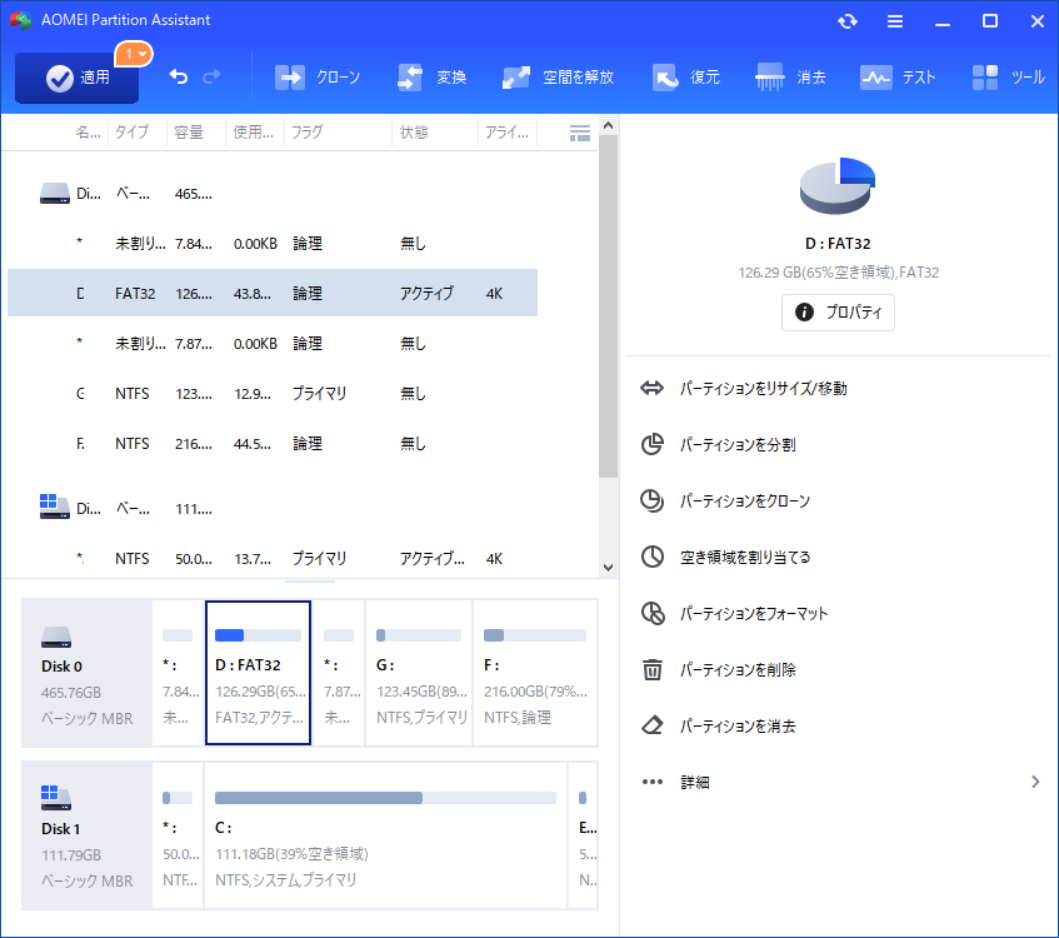The height and width of the screenshot is (938, 1059).
Task: Select G: partition block in disk map
Action: 419,673
